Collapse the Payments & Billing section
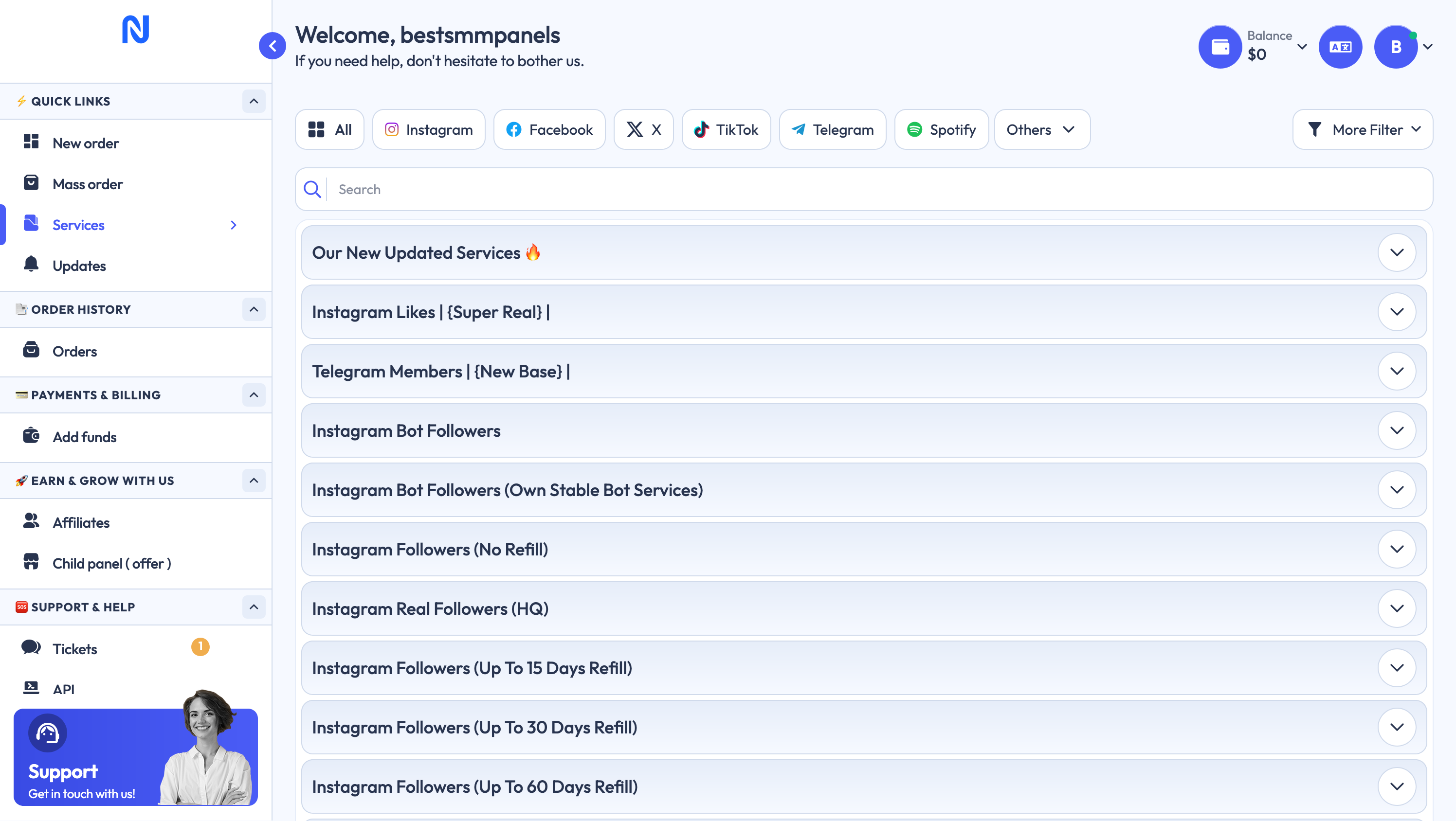 point(254,394)
